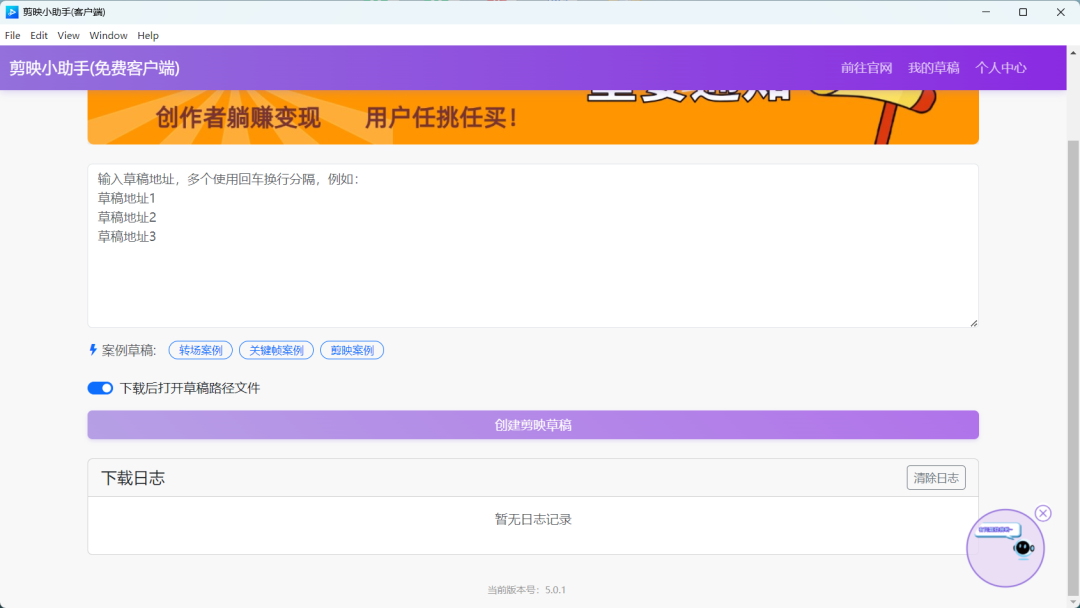This screenshot has width=1080, height=608.
Task: Dismiss the floating assistant with the X
Action: (1043, 513)
